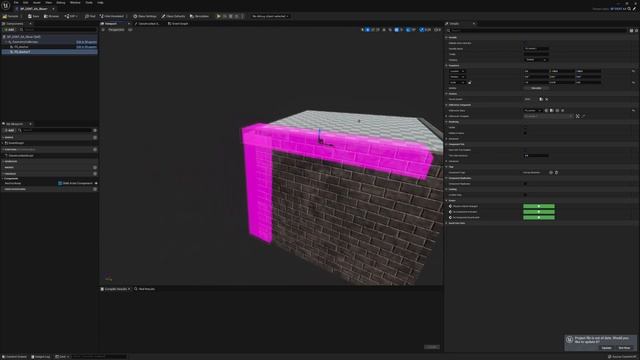Clear the Parent Socket with X icon
Screen dimensions: 640x360
(547, 99)
